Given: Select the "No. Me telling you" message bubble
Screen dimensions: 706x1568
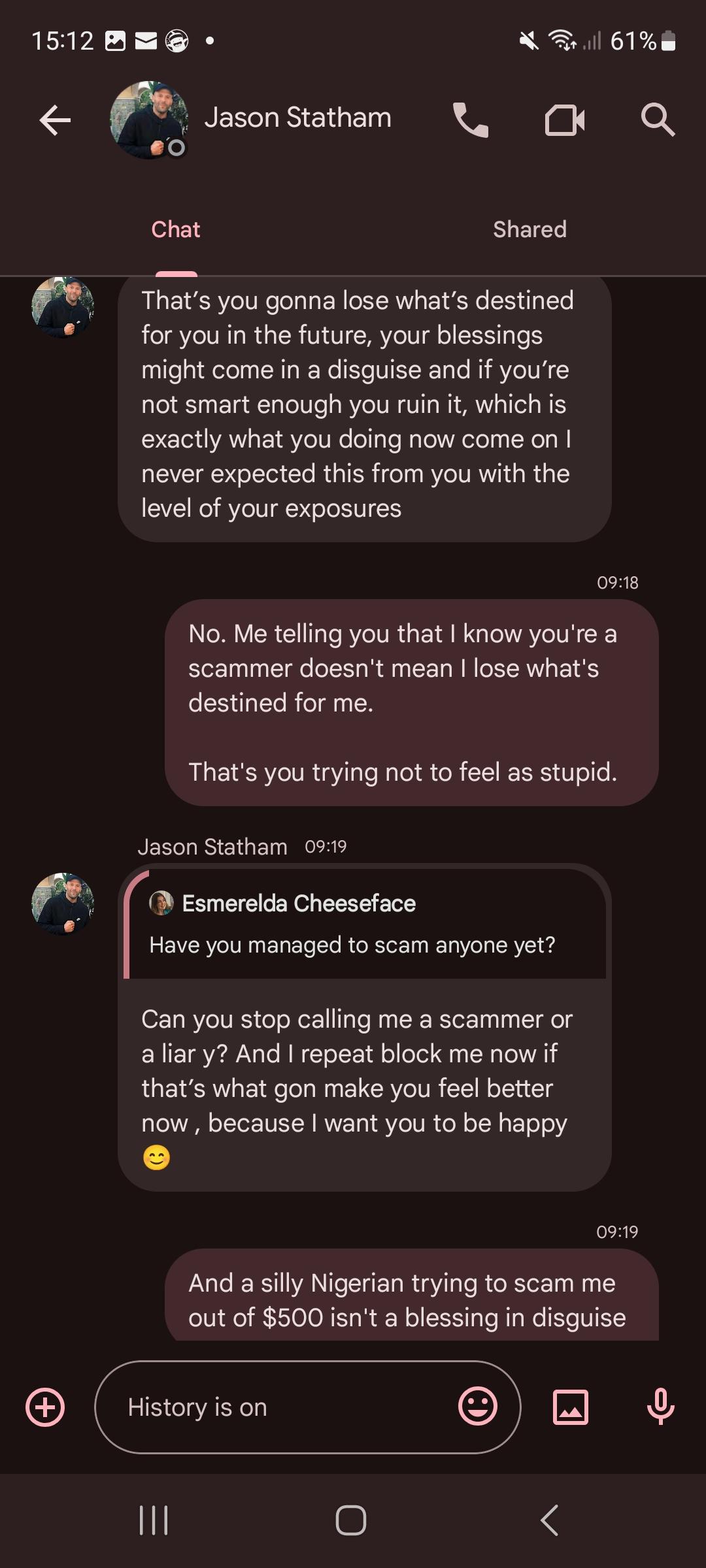Looking at the screenshot, I should tap(411, 702).
